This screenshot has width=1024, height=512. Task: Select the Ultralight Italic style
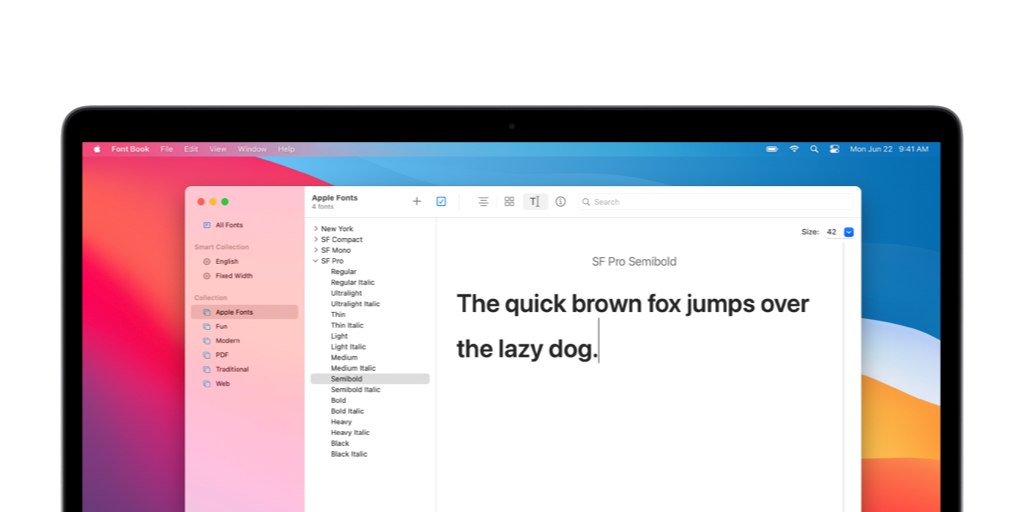pyautogui.click(x=355, y=304)
